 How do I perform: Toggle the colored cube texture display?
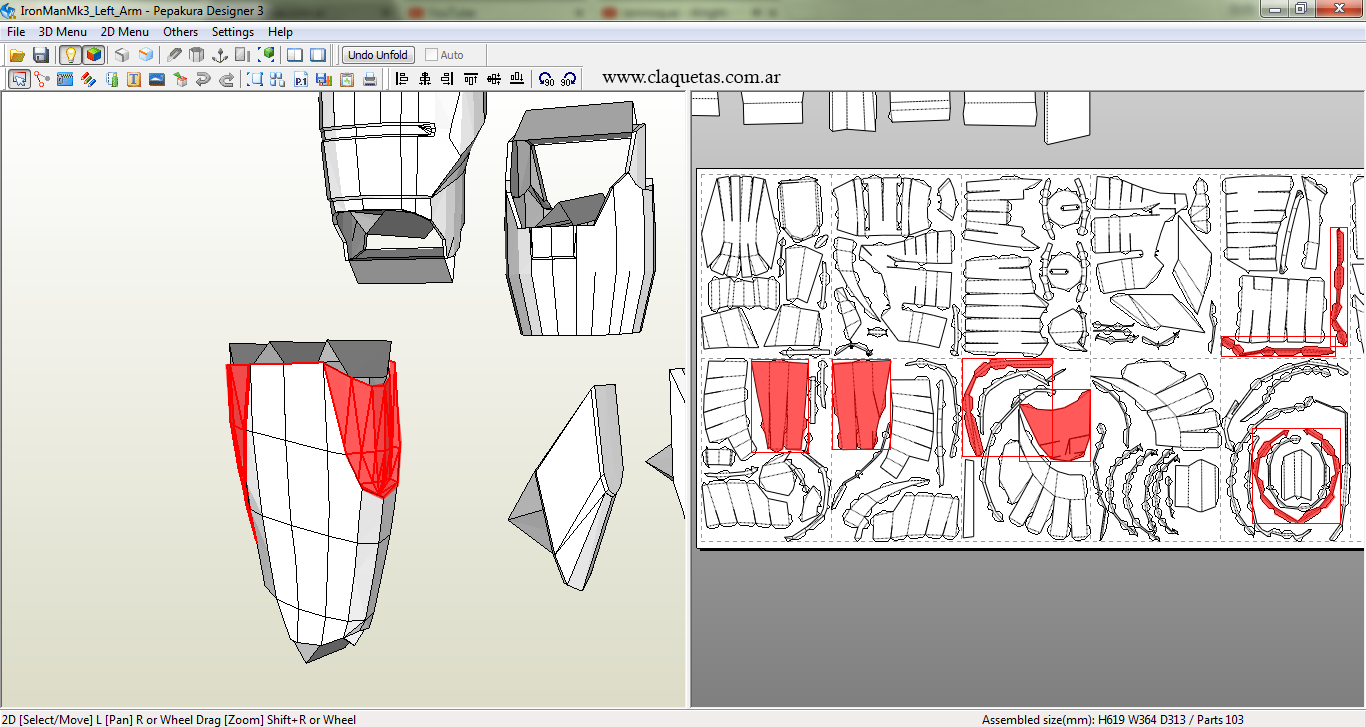93,55
